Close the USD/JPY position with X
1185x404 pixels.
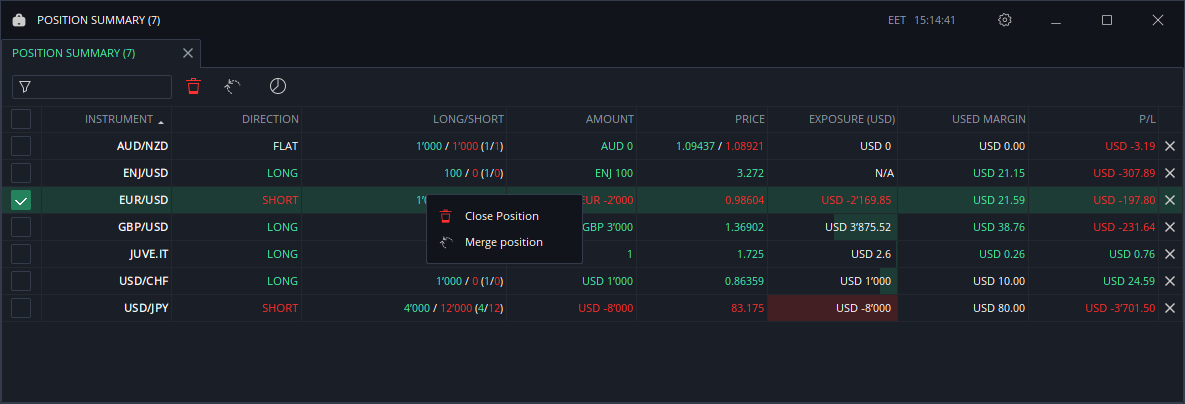pos(1170,308)
